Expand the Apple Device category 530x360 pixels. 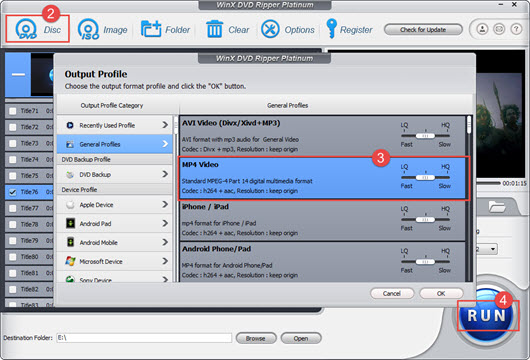tap(114, 205)
